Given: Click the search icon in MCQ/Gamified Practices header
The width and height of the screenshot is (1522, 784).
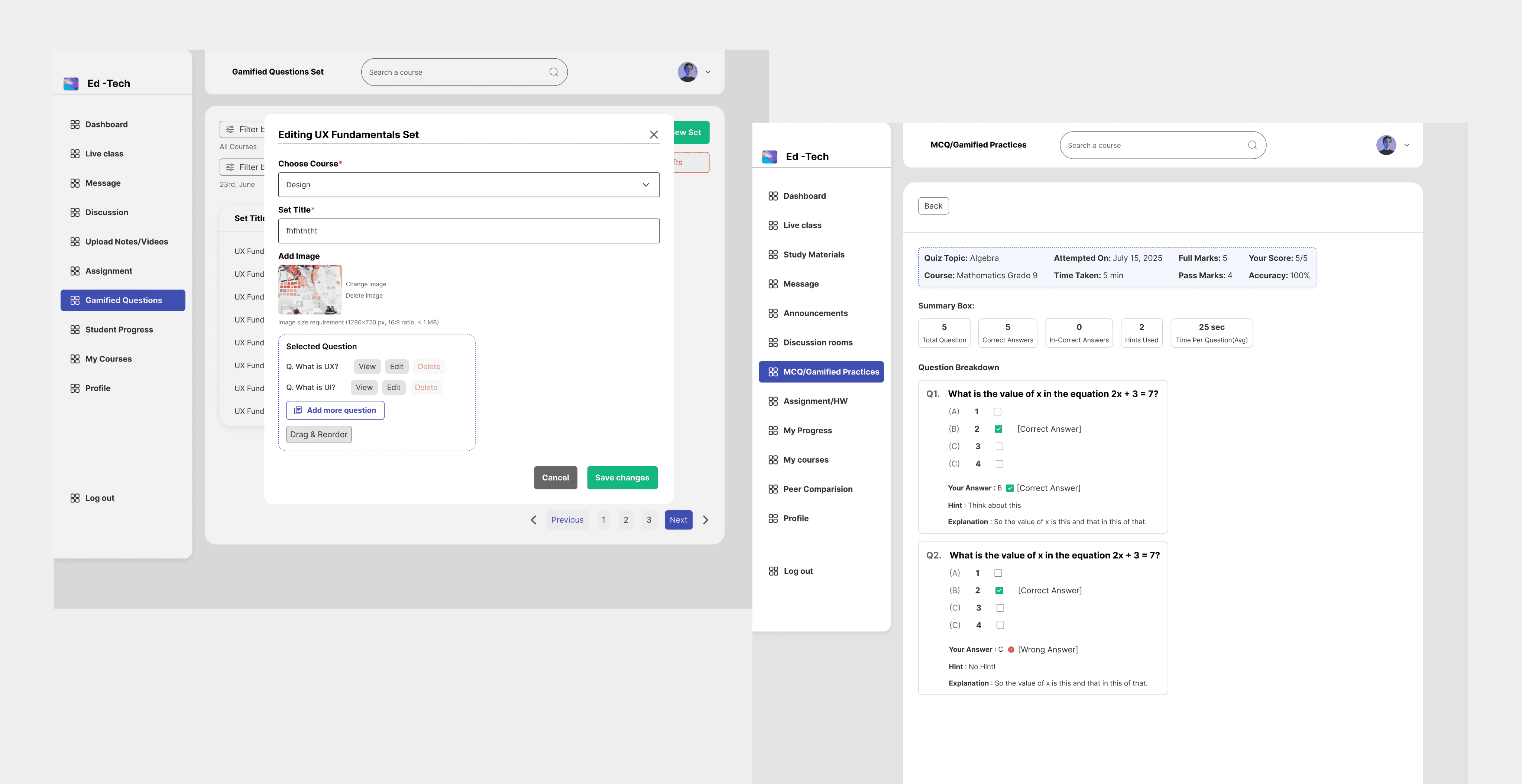Looking at the screenshot, I should pos(1252,145).
